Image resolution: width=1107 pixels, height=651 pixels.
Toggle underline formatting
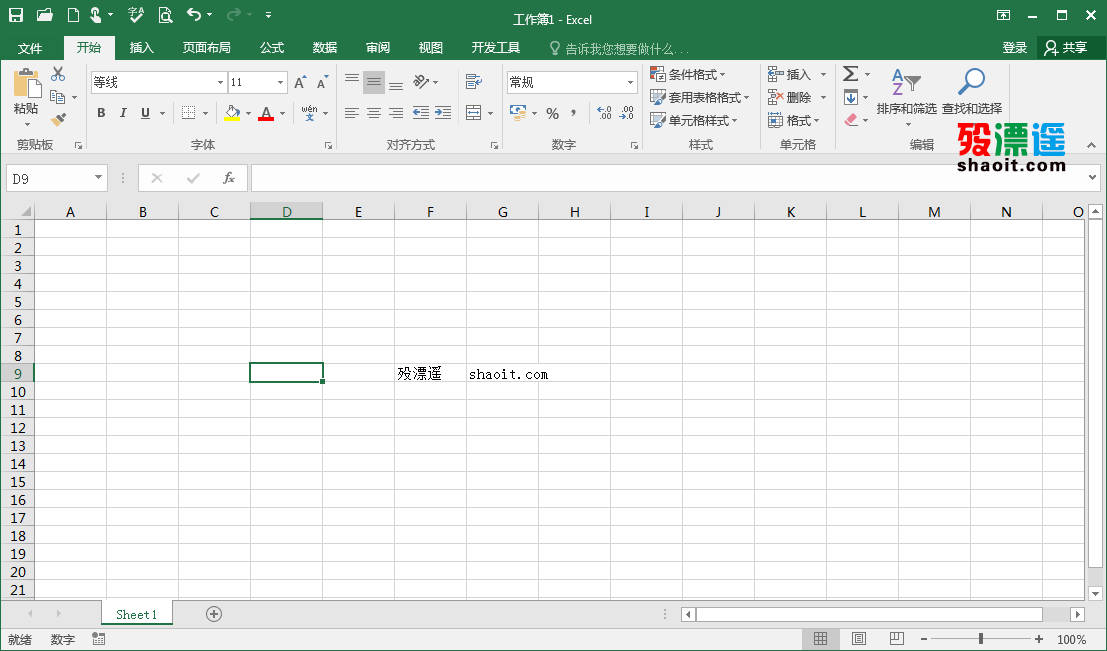coord(145,113)
